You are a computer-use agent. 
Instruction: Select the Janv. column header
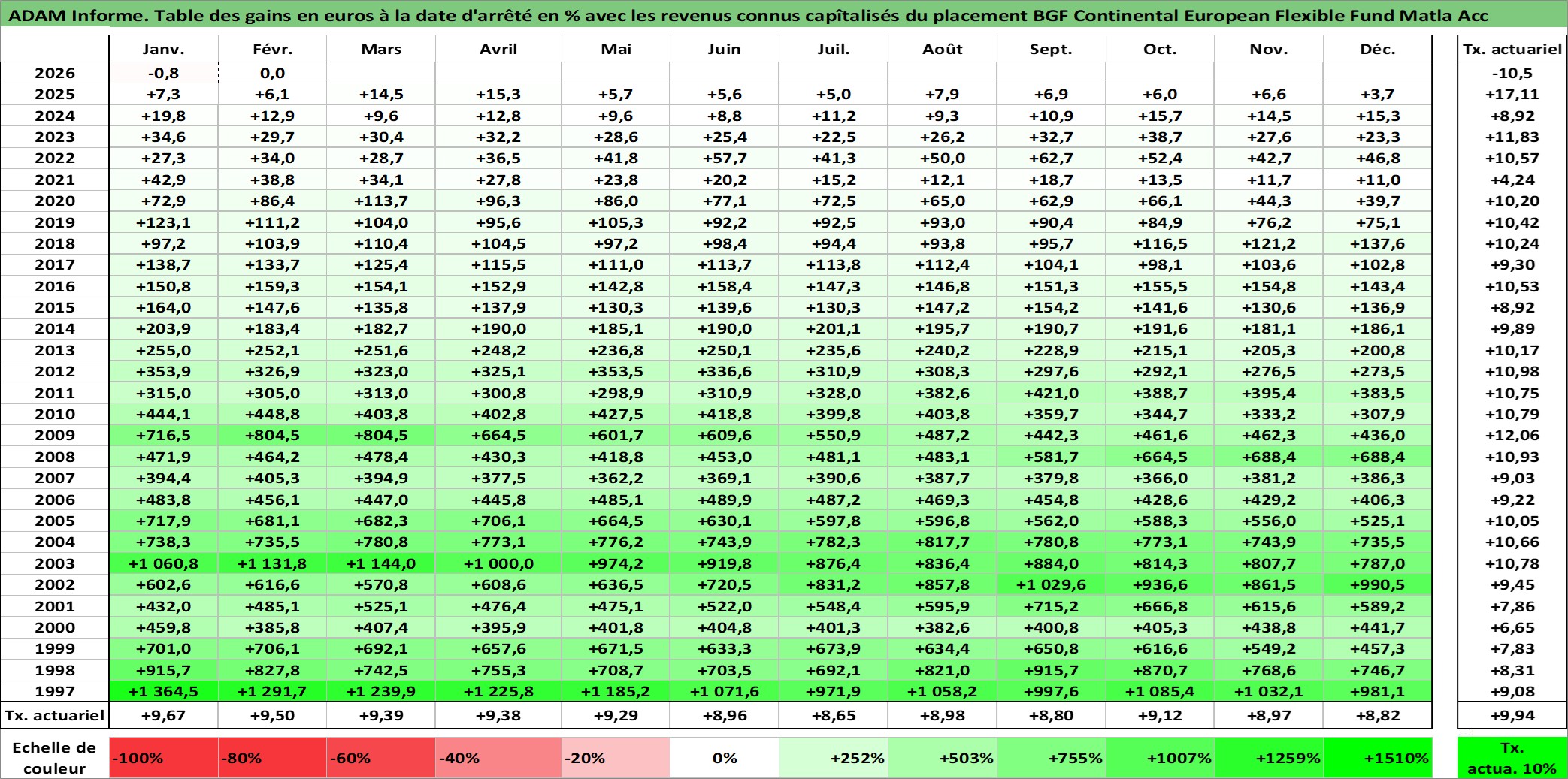coord(163,50)
